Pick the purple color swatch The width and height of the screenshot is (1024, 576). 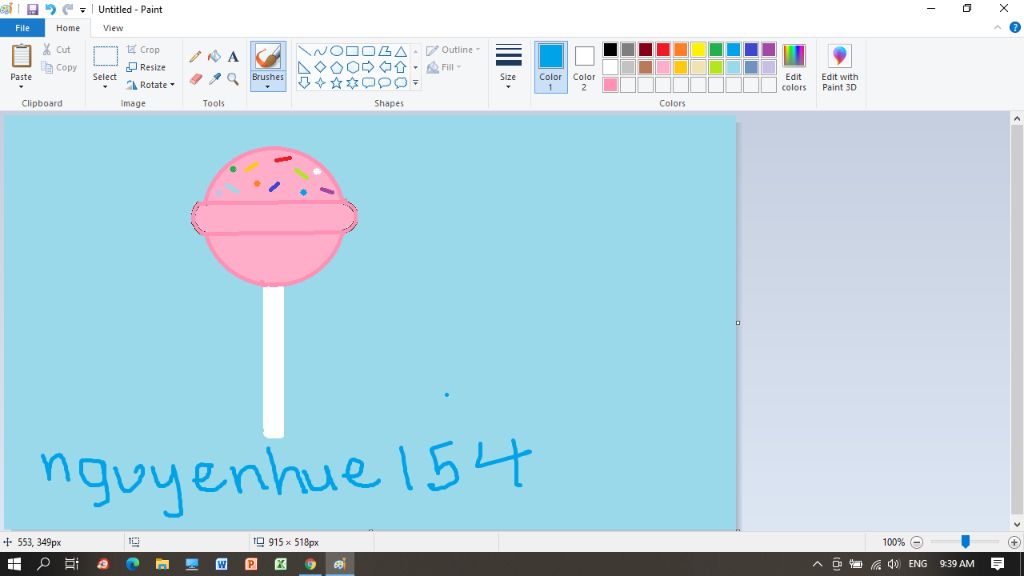point(769,50)
